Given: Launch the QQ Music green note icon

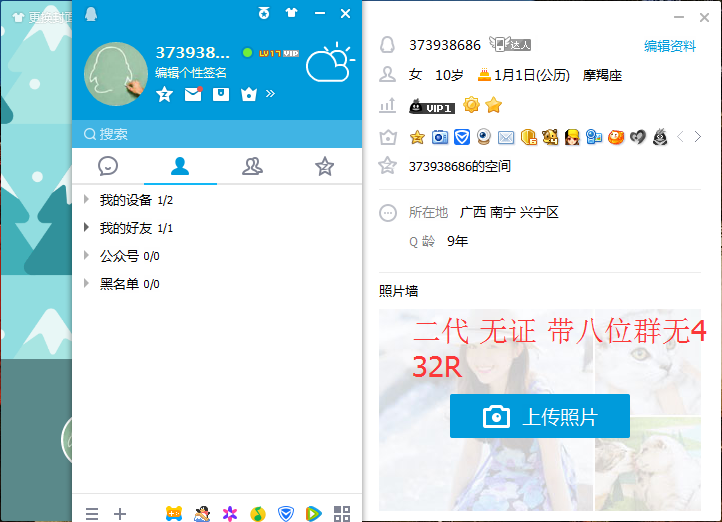Looking at the screenshot, I should tap(258, 514).
